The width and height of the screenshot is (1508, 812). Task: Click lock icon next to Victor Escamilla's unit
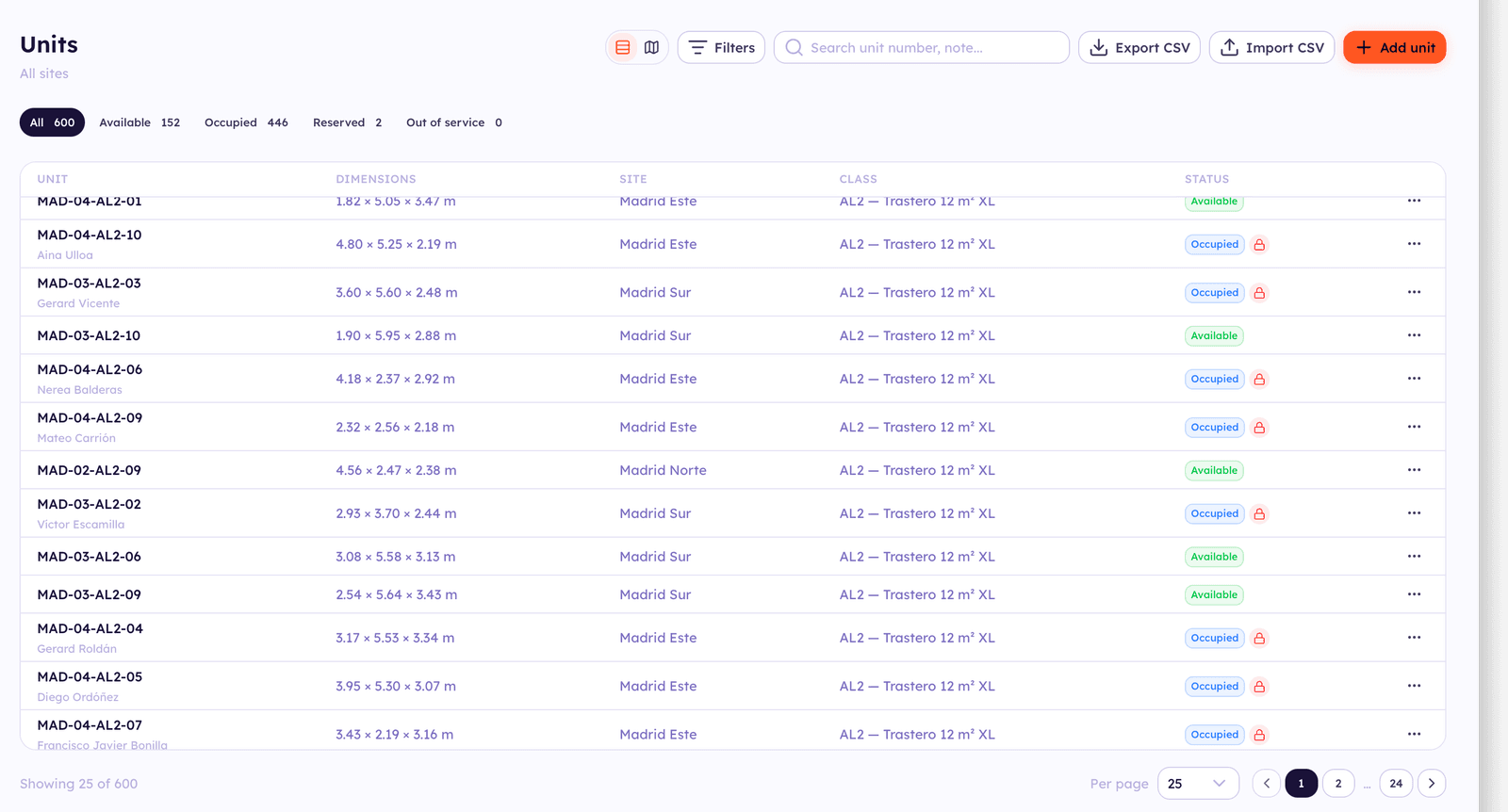pos(1259,513)
